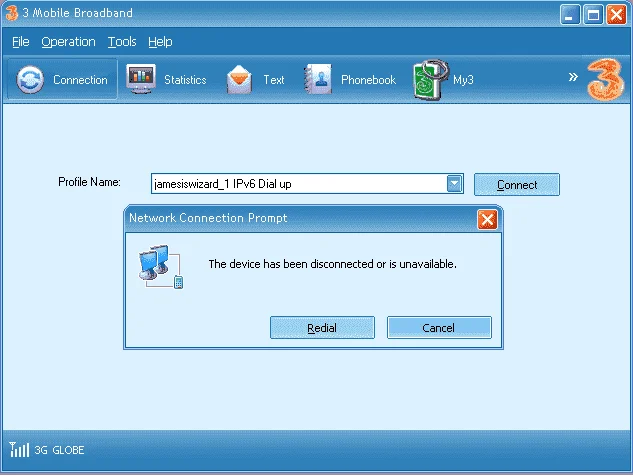Open the File menu
The height and width of the screenshot is (476, 633).
[x=21, y=42]
